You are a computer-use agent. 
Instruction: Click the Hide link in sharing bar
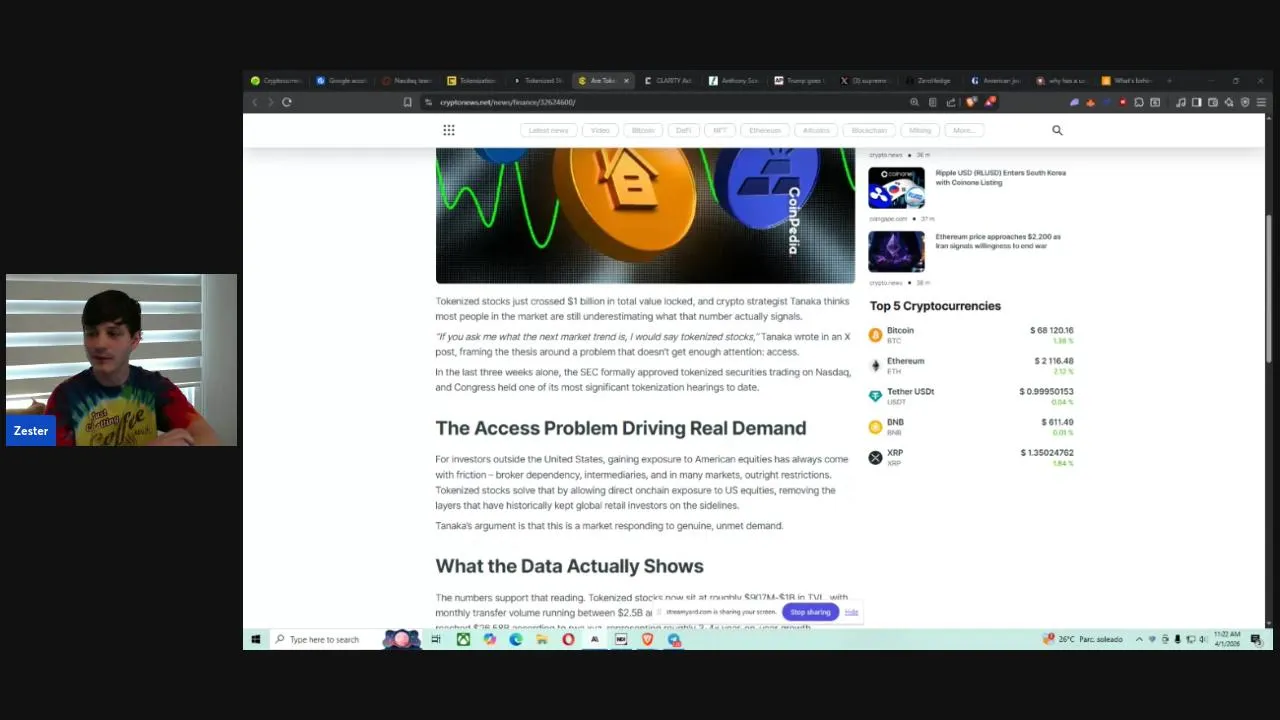point(851,612)
